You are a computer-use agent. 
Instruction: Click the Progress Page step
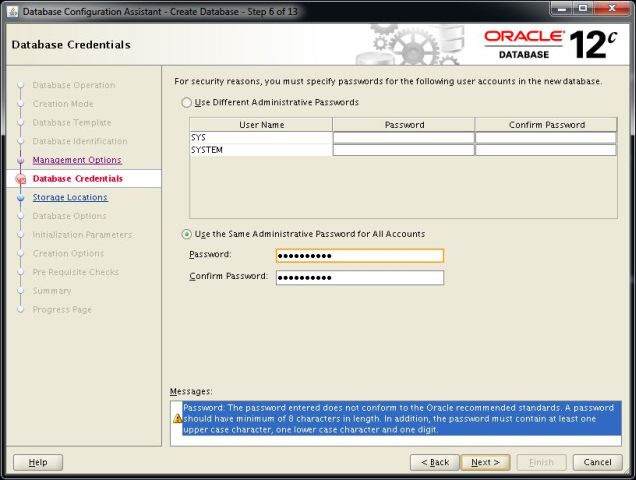[62, 310]
